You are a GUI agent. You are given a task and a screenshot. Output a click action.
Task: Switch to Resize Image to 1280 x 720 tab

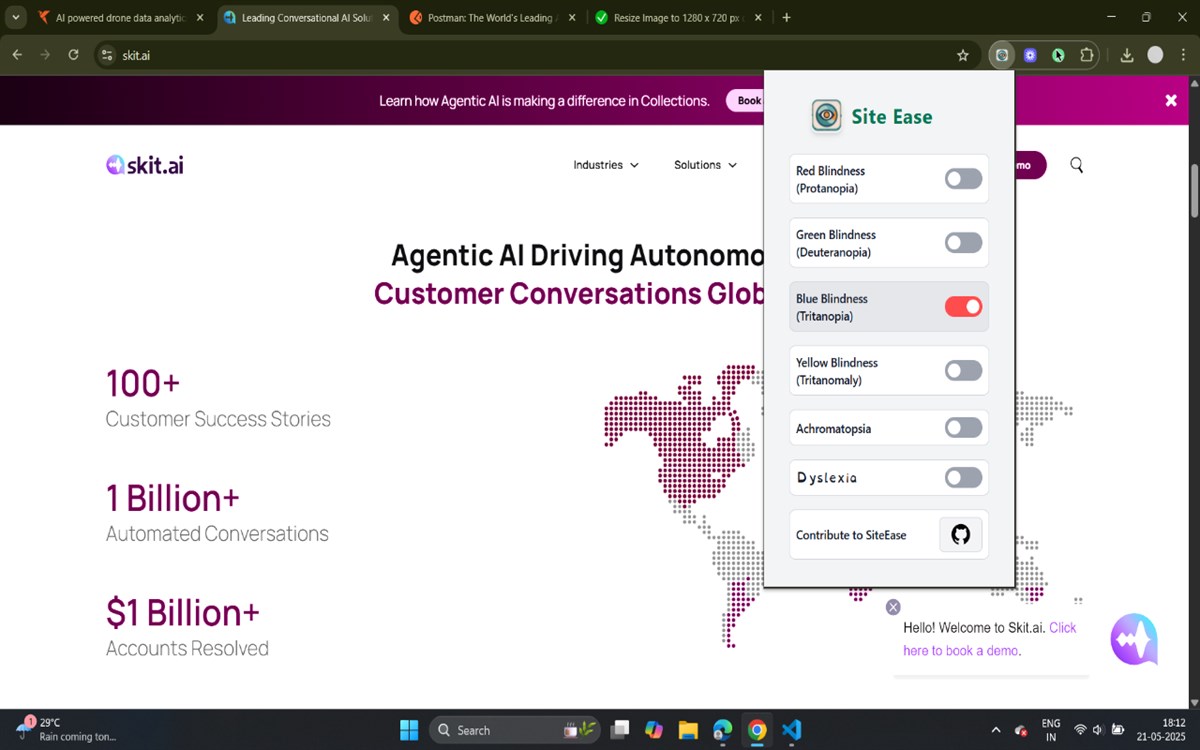tap(678, 18)
